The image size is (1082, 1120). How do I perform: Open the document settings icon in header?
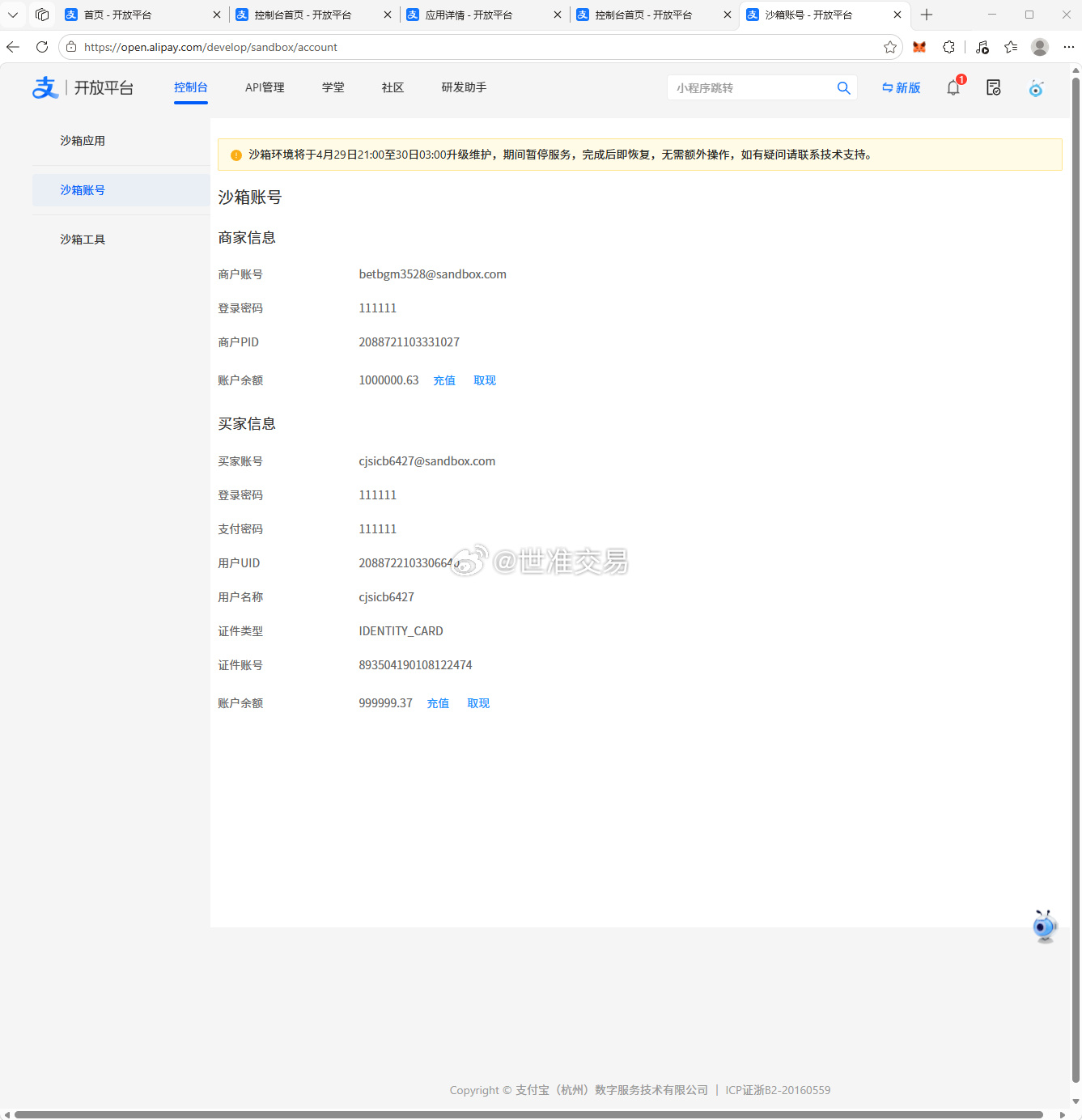pos(994,87)
